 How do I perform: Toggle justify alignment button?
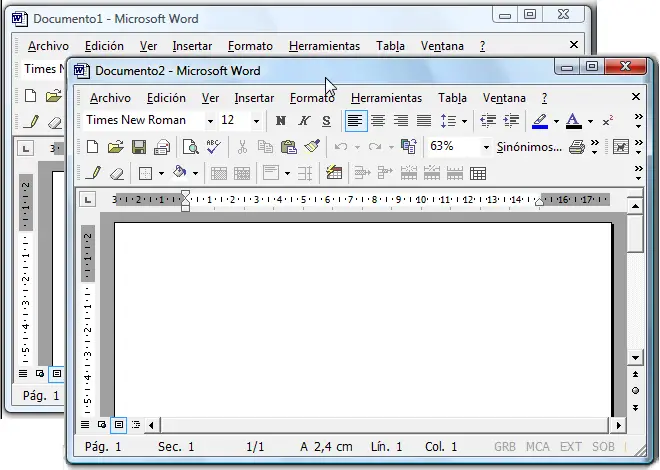(x=424, y=121)
